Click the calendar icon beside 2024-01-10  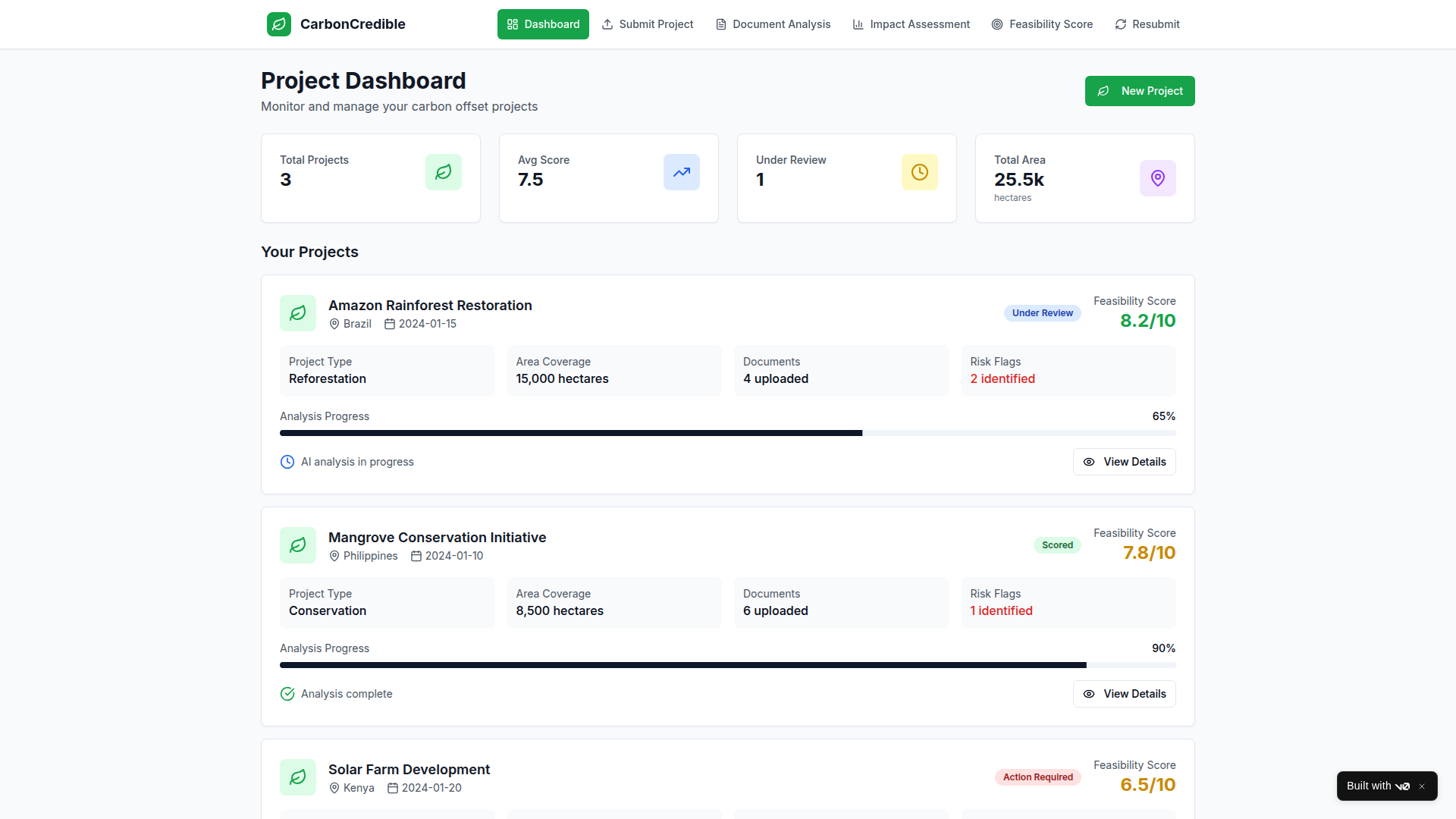tap(416, 556)
